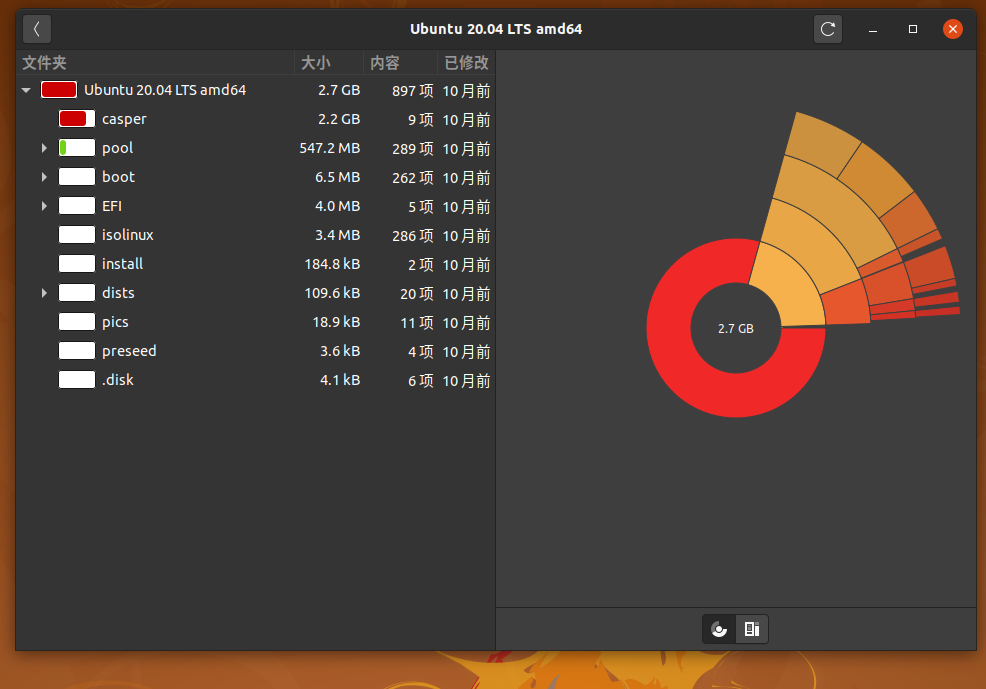
Task: Click the 184.8 kB size value
Action: click(332, 264)
